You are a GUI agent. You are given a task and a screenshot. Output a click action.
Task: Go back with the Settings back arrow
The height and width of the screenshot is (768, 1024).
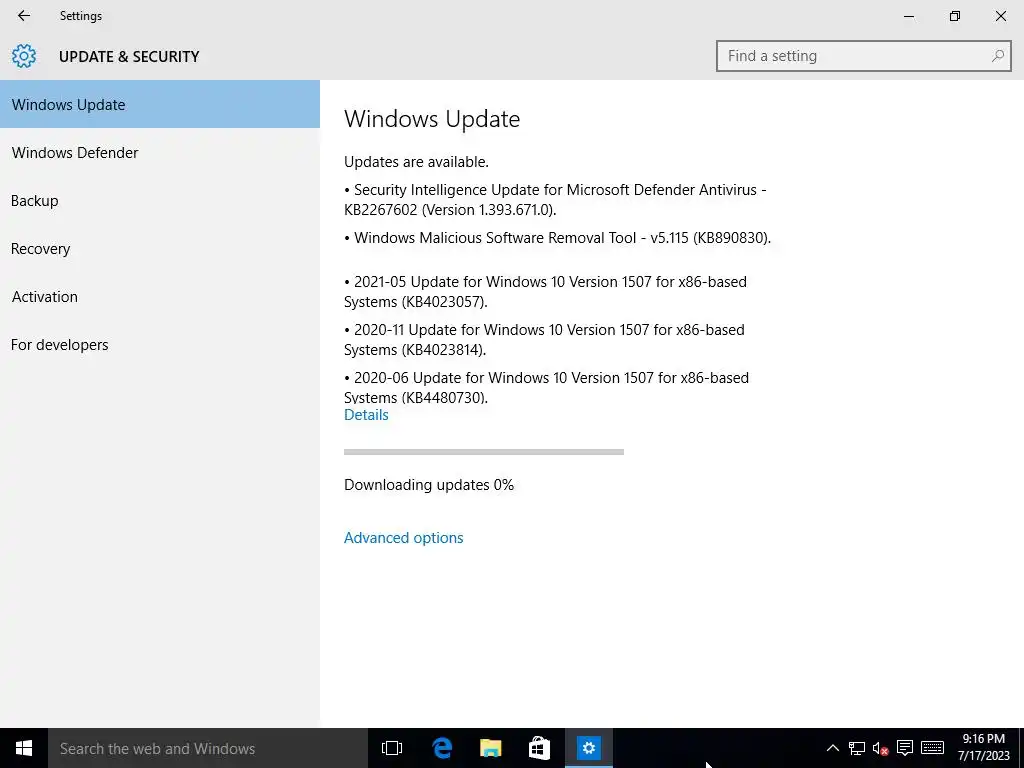click(24, 16)
